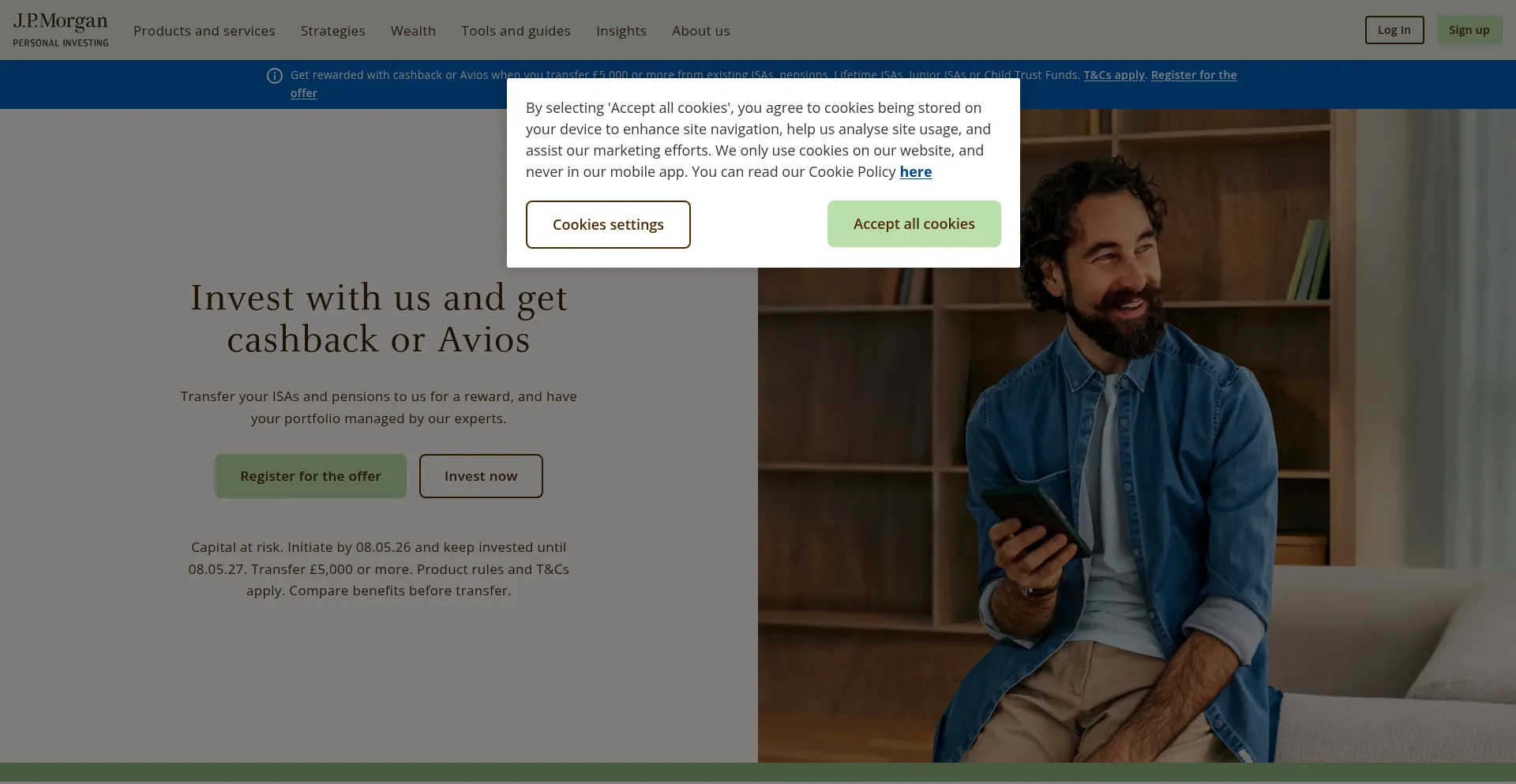Click the info icon in the blue banner

275,76
